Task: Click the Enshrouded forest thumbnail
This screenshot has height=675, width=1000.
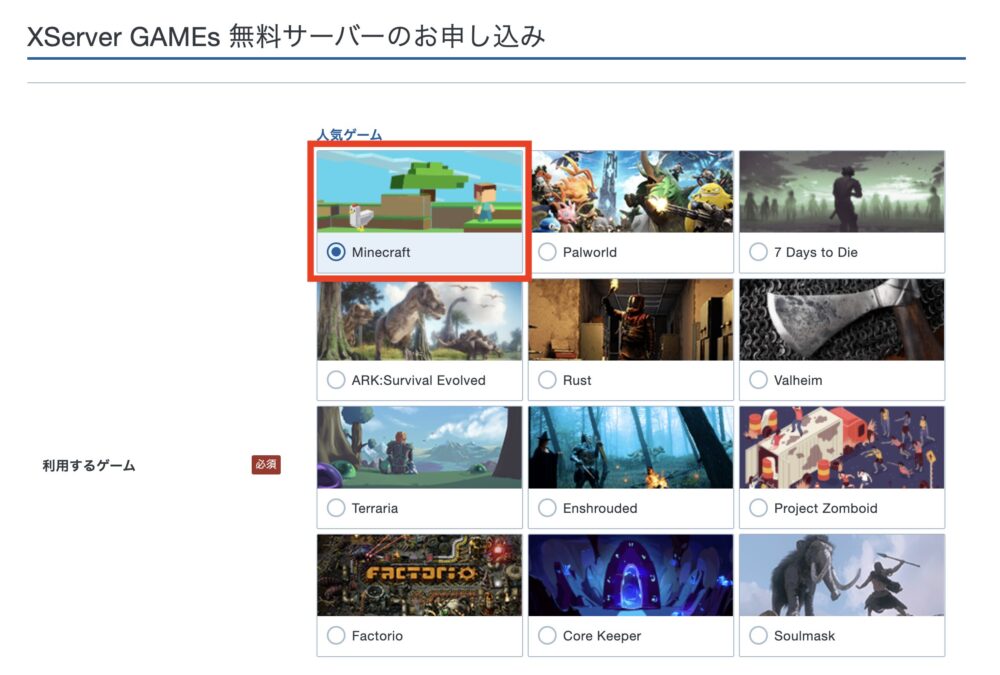Action: [631, 448]
